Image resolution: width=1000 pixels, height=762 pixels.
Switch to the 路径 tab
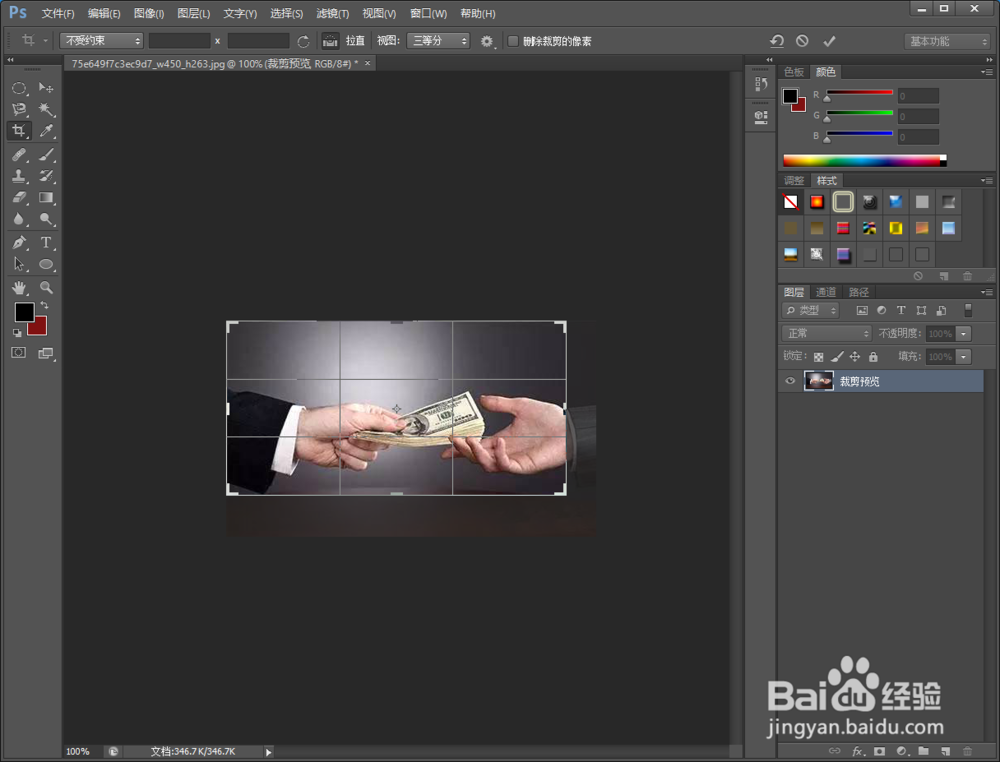click(x=858, y=292)
